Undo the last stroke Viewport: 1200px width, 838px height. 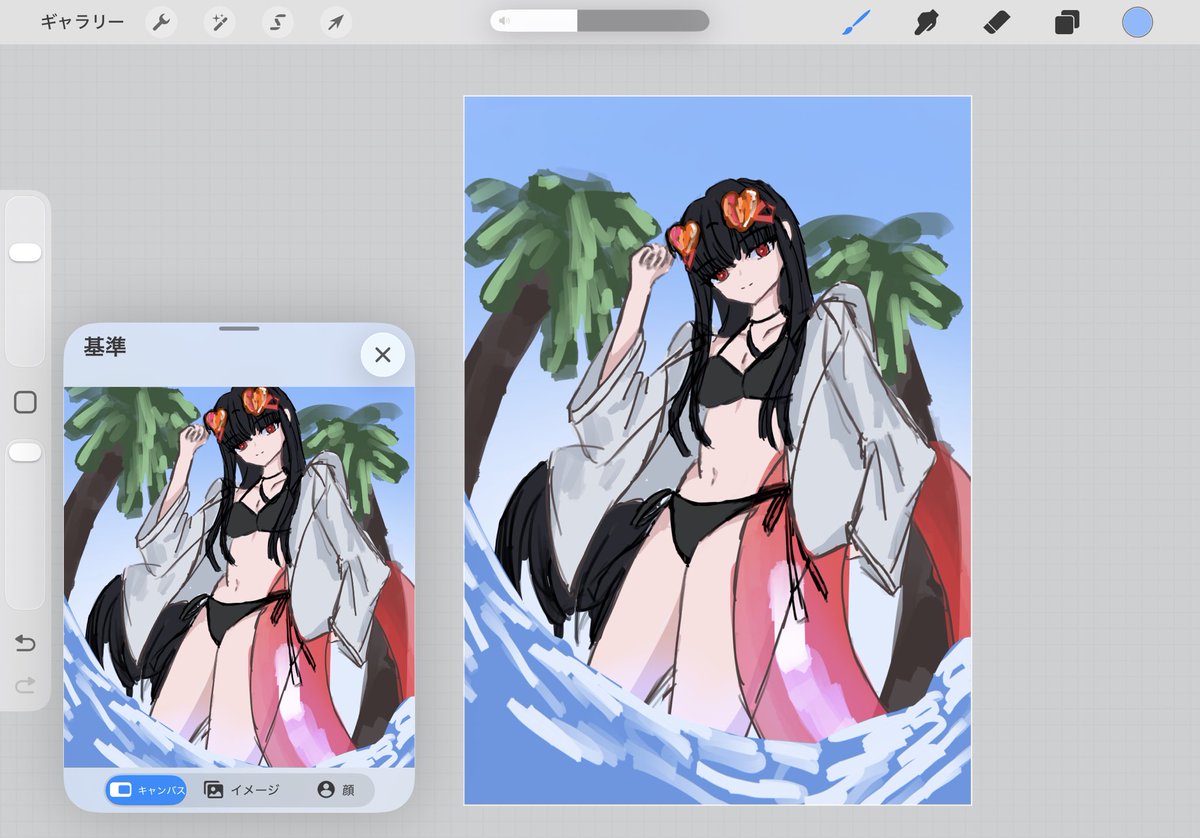point(25,643)
